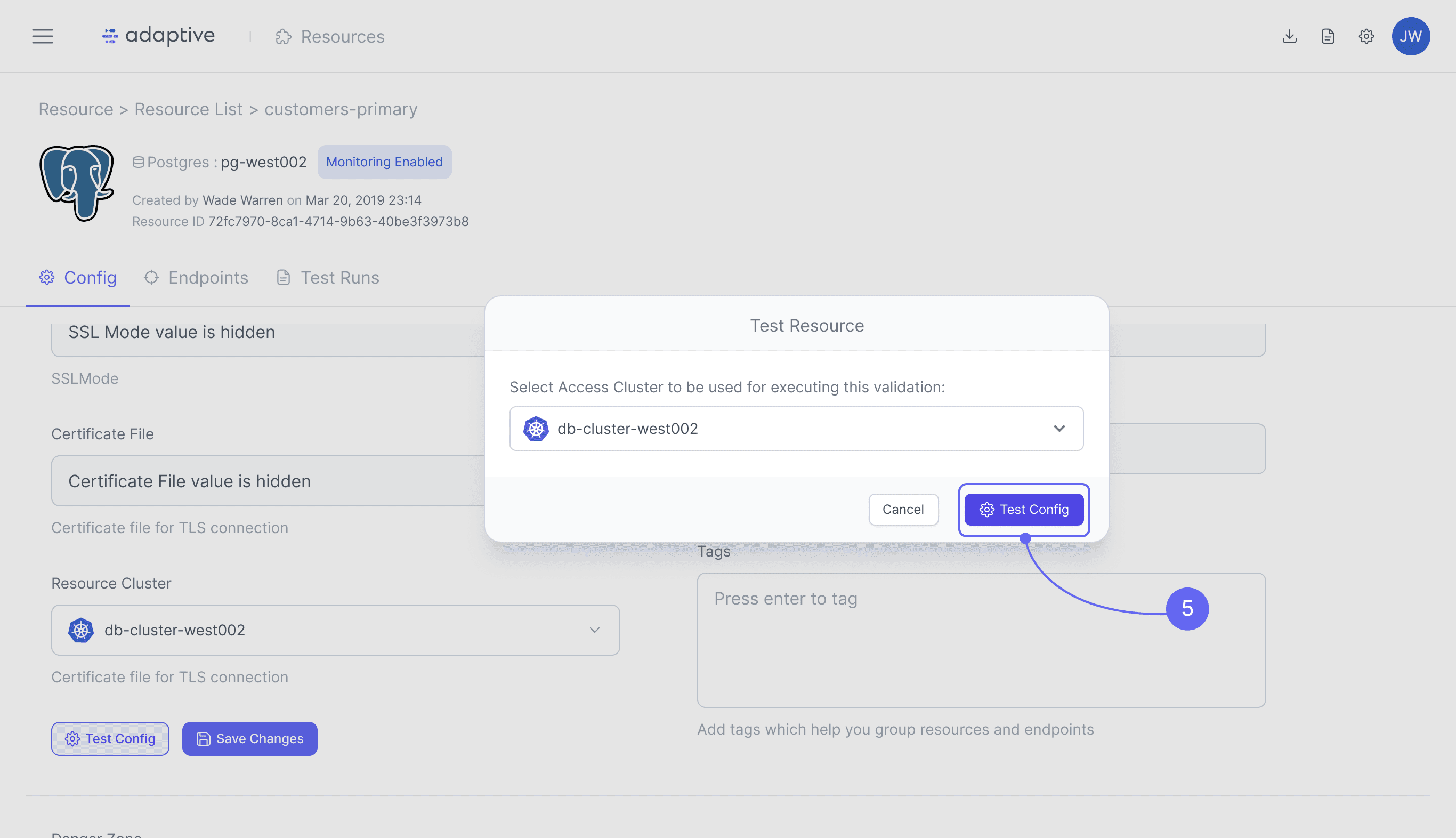Open the document icon in header

coord(1328,36)
